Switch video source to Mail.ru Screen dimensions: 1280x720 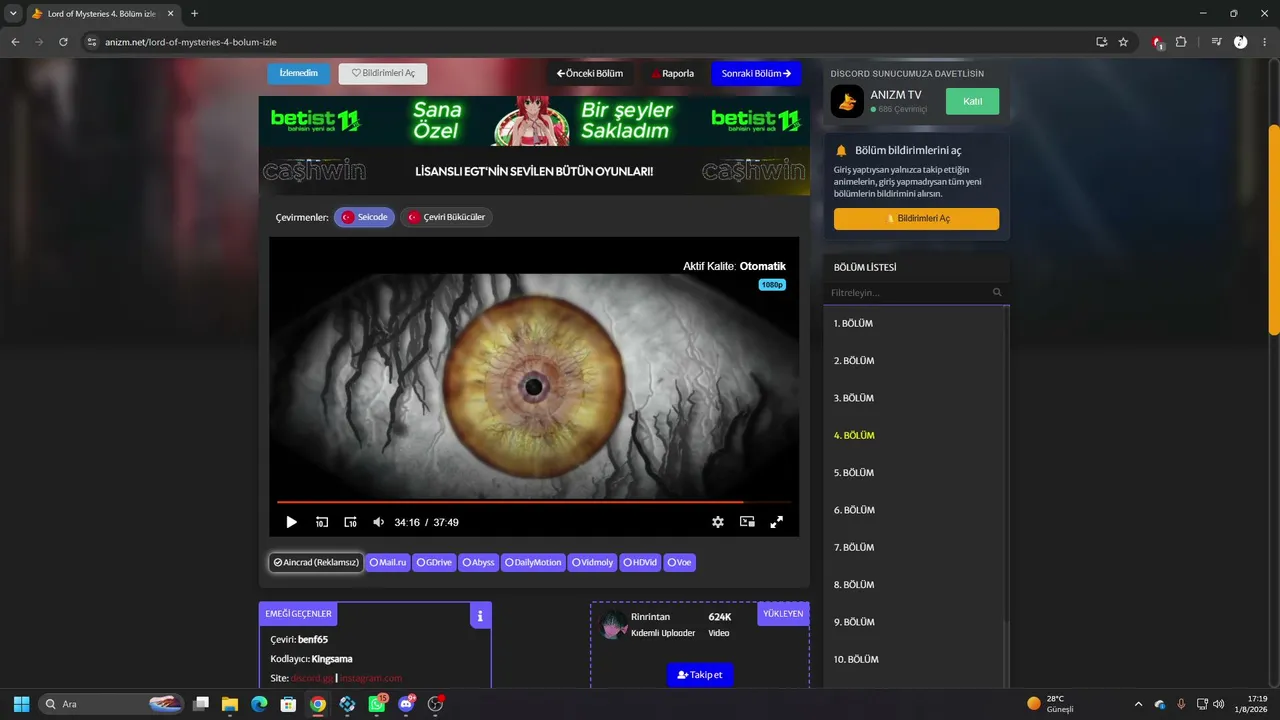388,562
